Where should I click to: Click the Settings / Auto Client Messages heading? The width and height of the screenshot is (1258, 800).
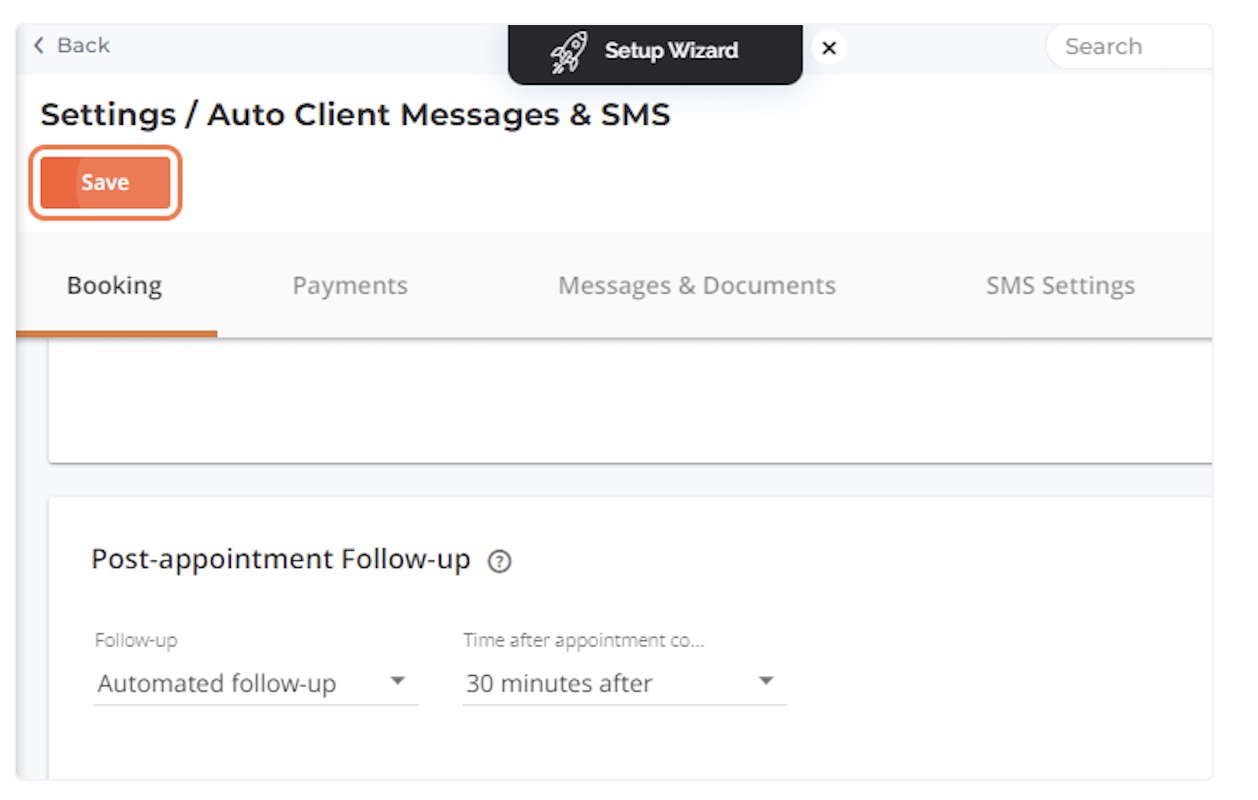[355, 115]
